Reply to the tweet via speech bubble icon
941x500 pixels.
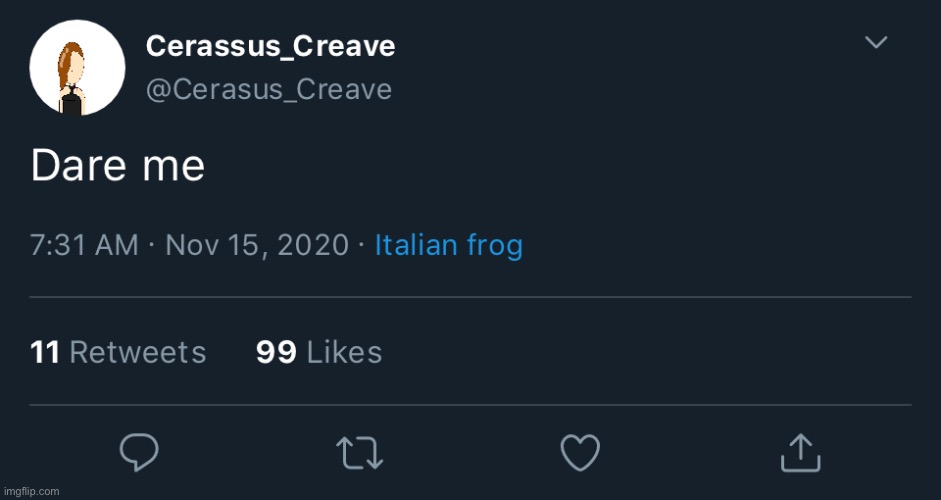click(x=140, y=453)
